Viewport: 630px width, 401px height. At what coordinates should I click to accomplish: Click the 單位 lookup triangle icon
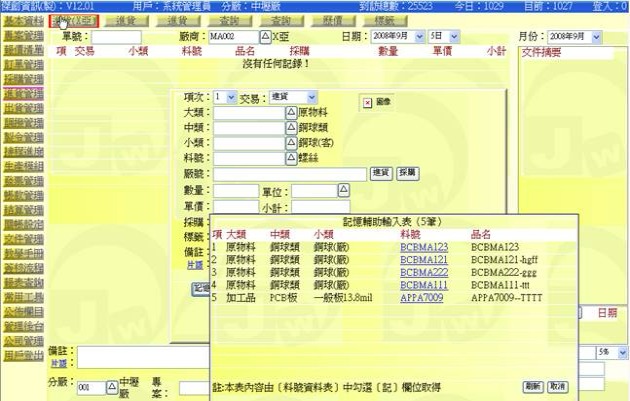(x=343, y=190)
